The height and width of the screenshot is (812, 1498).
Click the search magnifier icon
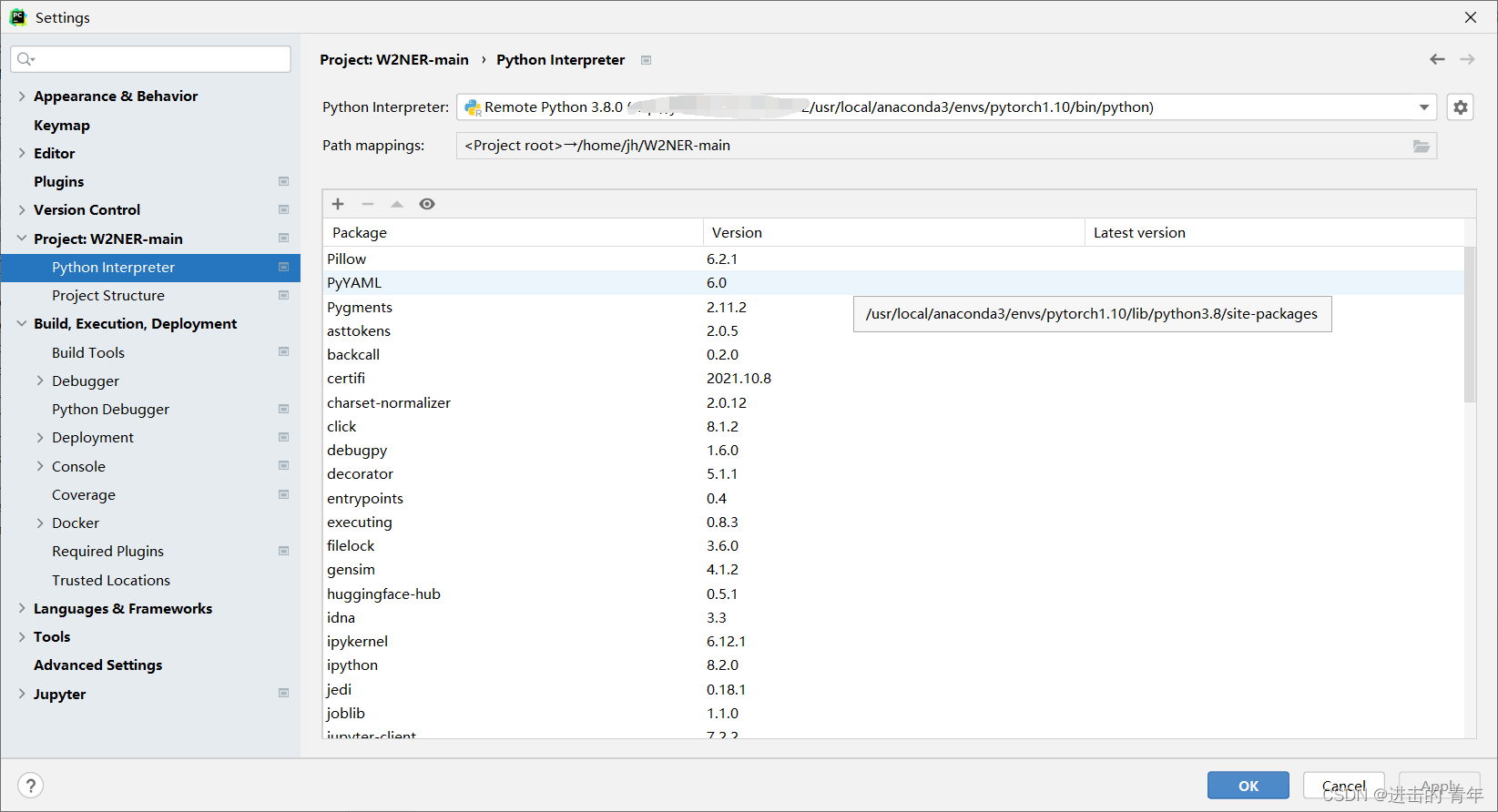(25, 59)
